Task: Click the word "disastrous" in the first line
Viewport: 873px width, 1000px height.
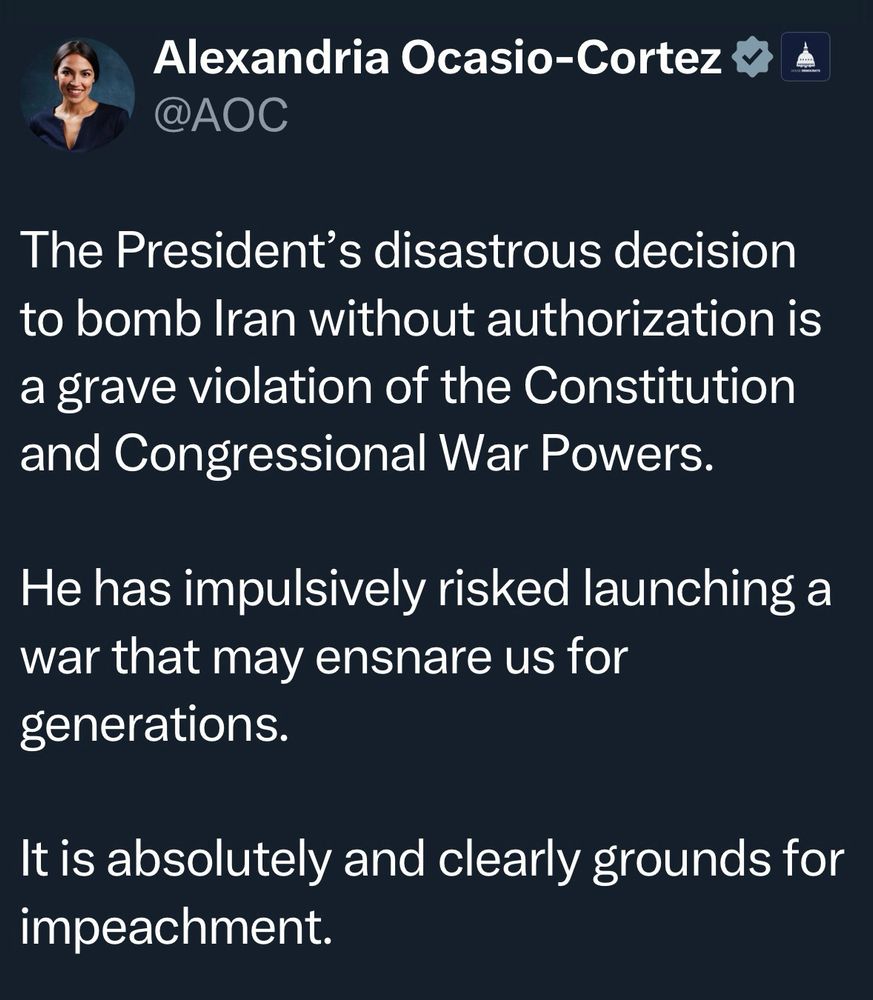Action: pos(488,251)
